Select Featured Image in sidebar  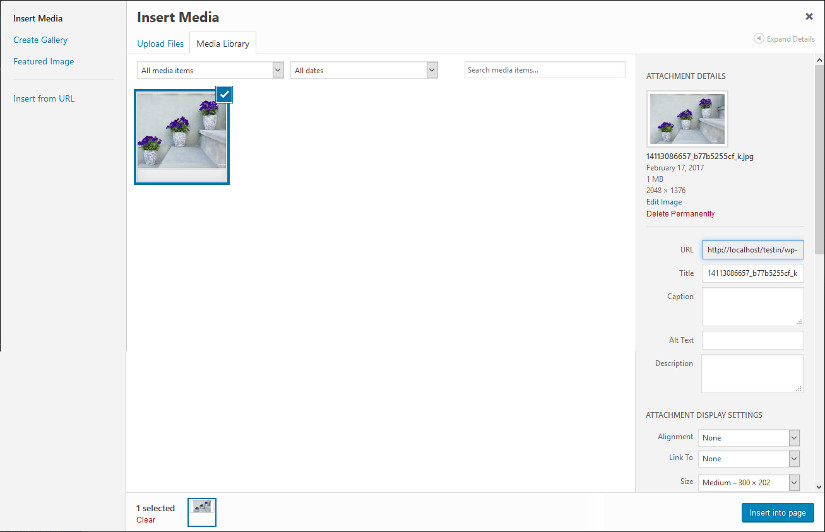tap(43, 61)
